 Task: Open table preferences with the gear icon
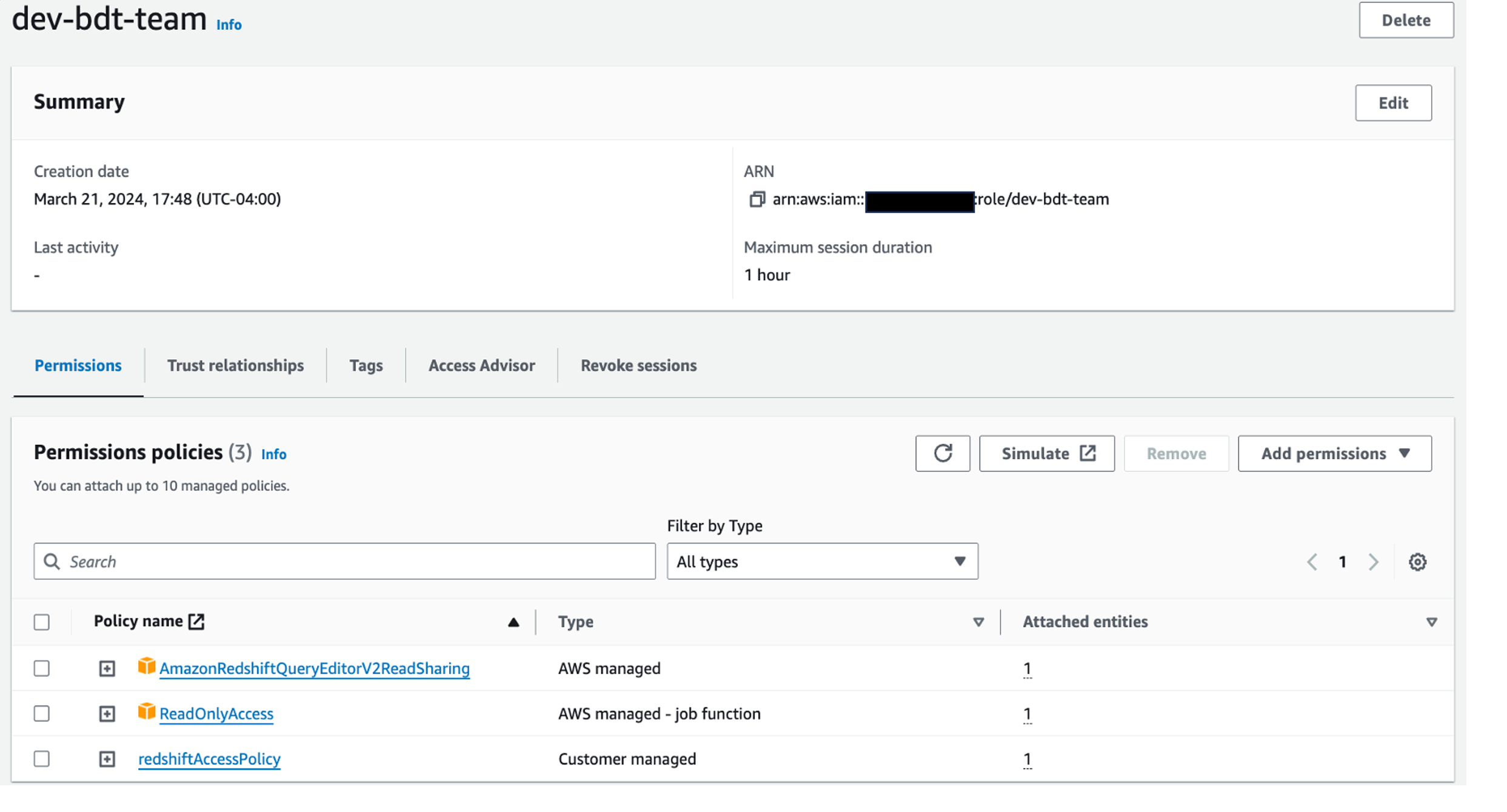point(1418,562)
